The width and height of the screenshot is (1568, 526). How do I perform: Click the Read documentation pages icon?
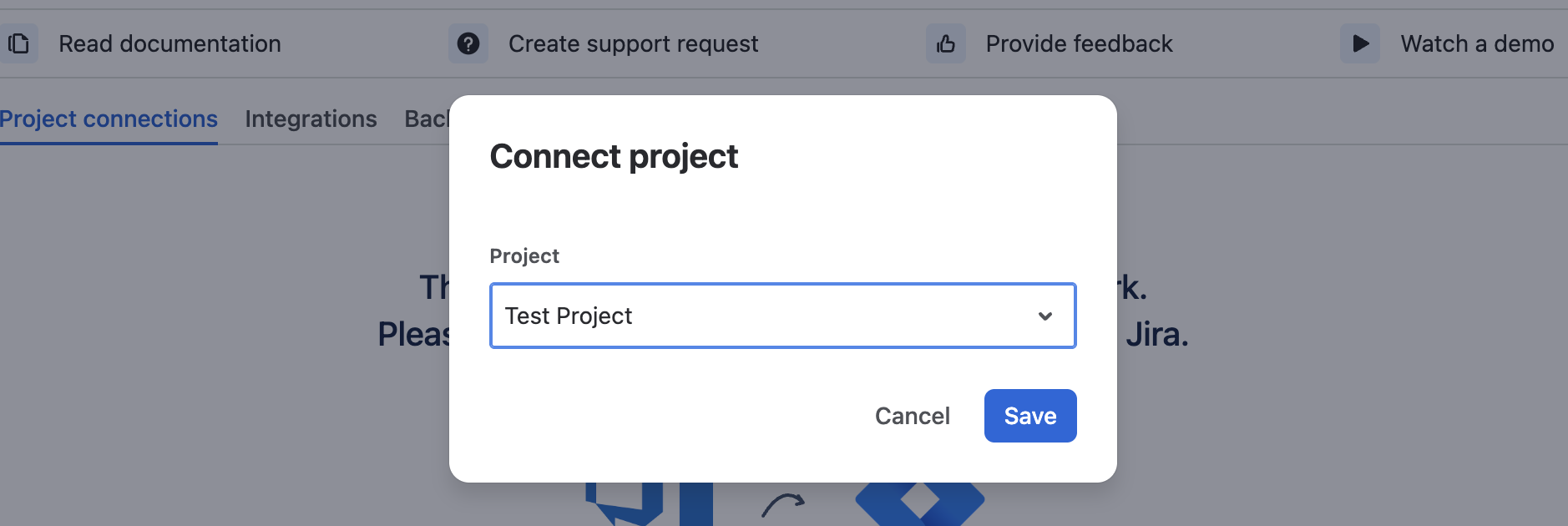(18, 43)
